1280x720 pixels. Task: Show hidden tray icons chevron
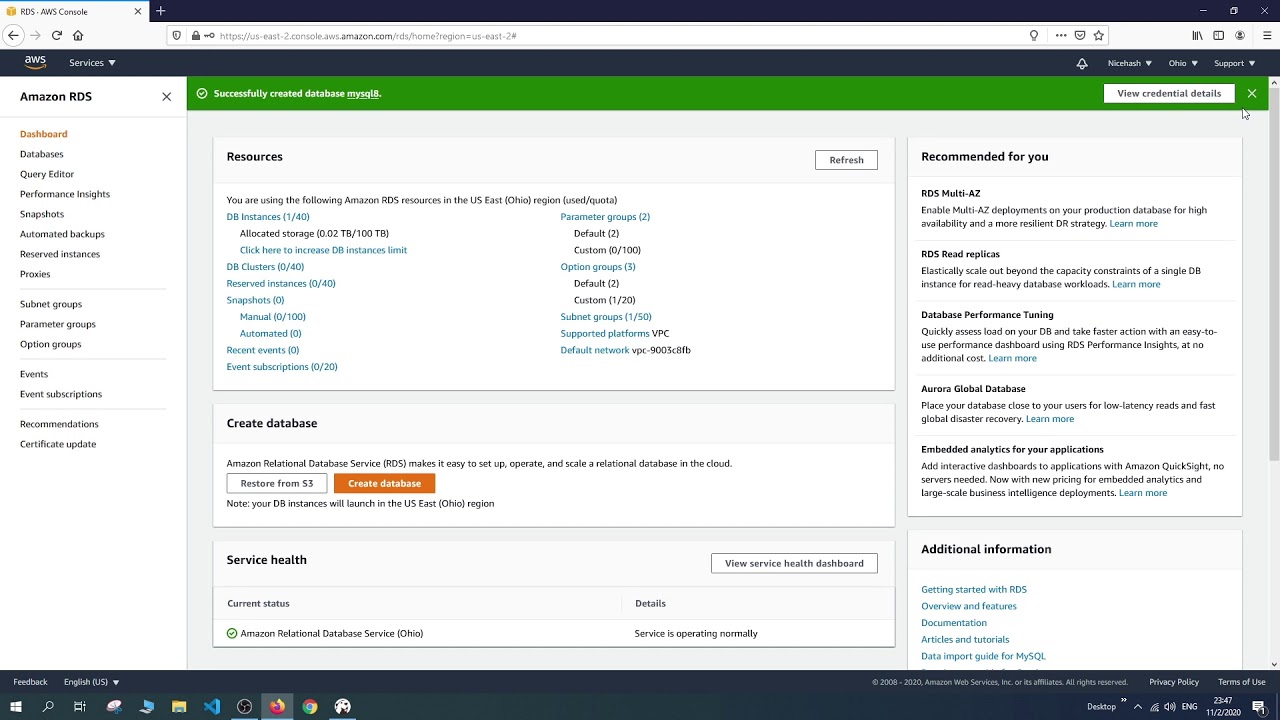(1137, 706)
